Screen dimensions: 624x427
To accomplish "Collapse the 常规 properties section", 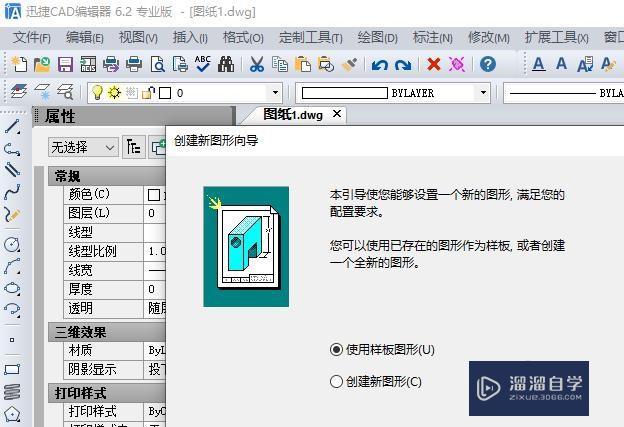I will [x=107, y=176].
